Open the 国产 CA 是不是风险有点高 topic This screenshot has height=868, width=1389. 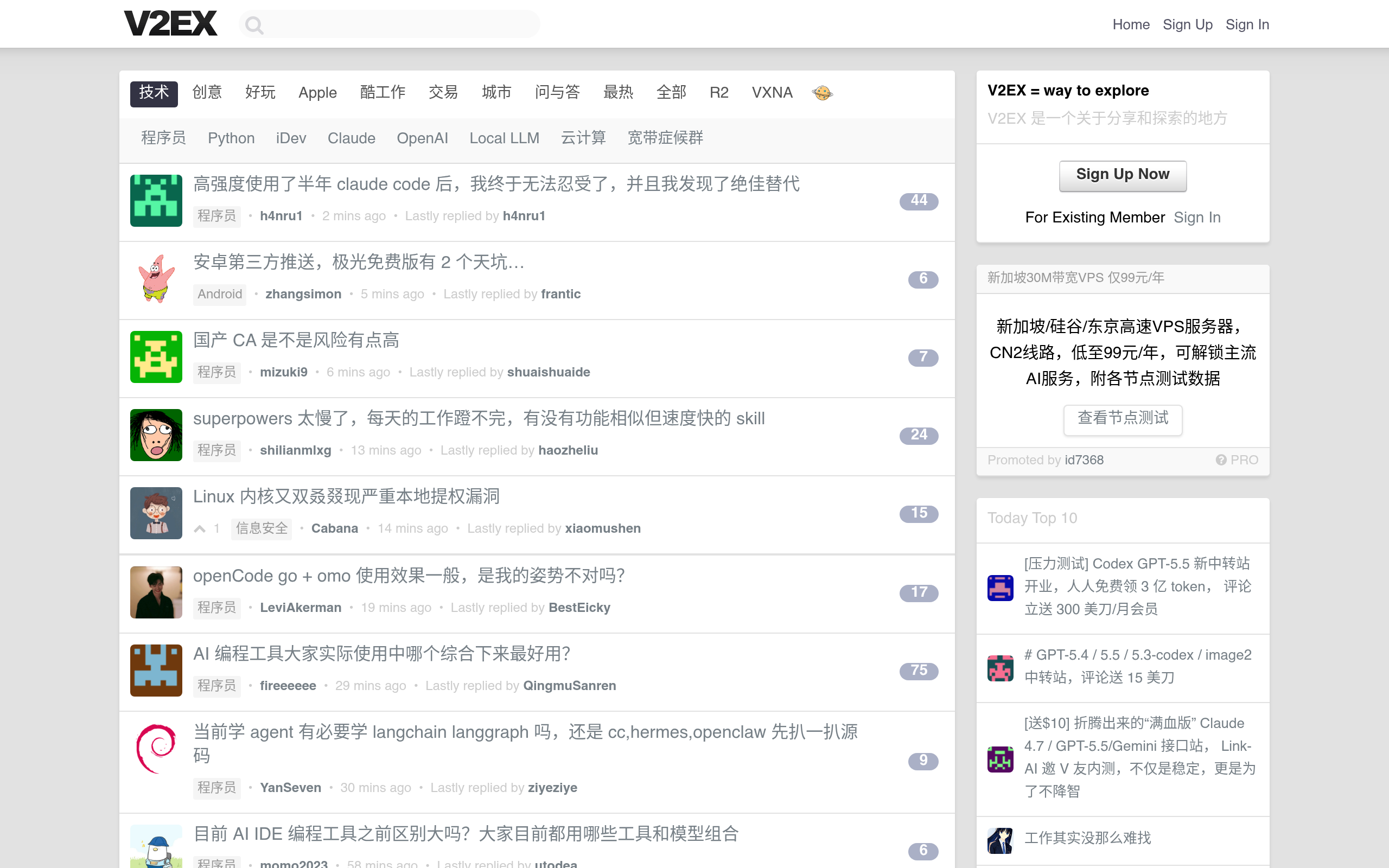click(296, 341)
